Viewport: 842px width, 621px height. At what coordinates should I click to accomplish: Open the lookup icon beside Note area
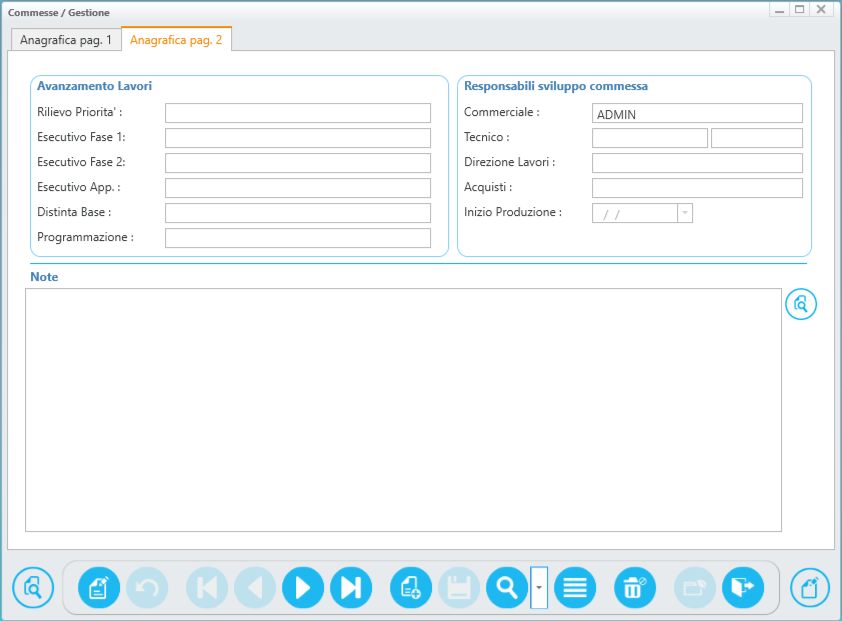click(801, 304)
